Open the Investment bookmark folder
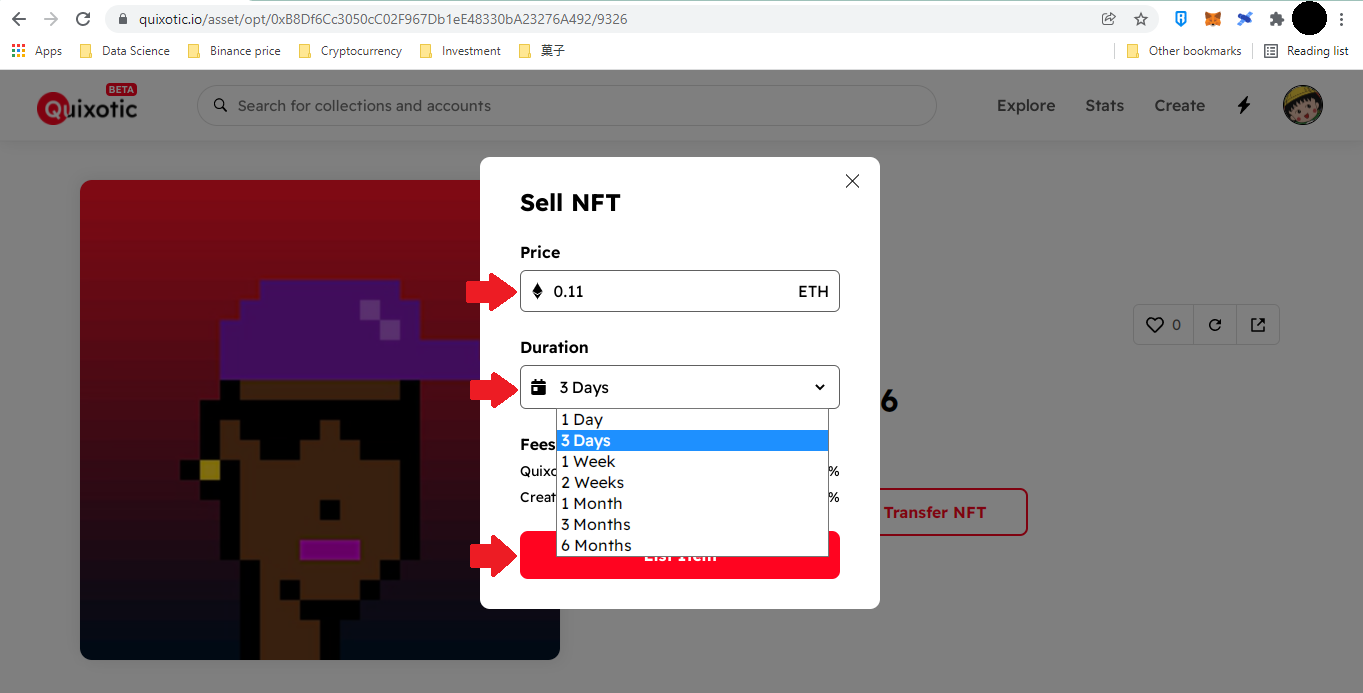The image size is (1363, 693). (x=461, y=51)
